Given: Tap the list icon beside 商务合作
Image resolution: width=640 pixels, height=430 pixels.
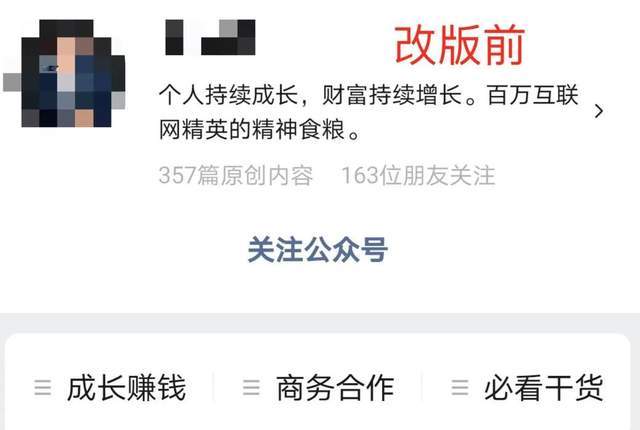Looking at the screenshot, I should pyautogui.click(x=251, y=388).
